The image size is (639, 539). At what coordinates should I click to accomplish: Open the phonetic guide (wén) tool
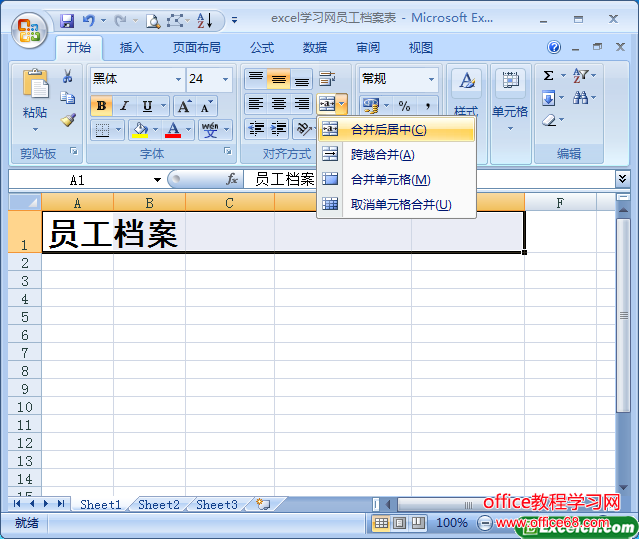point(210,130)
